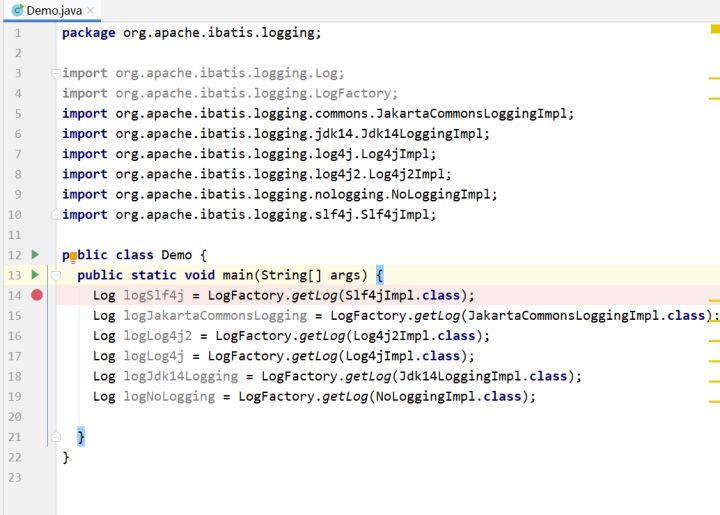
Task: Toggle a breakpoint in gutter at line 15
Action: point(37,316)
